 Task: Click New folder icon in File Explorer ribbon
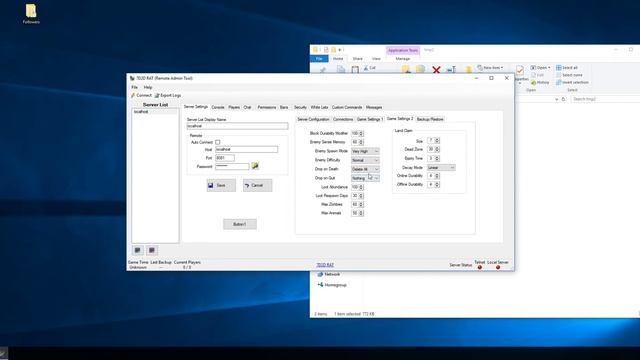pos(469,69)
